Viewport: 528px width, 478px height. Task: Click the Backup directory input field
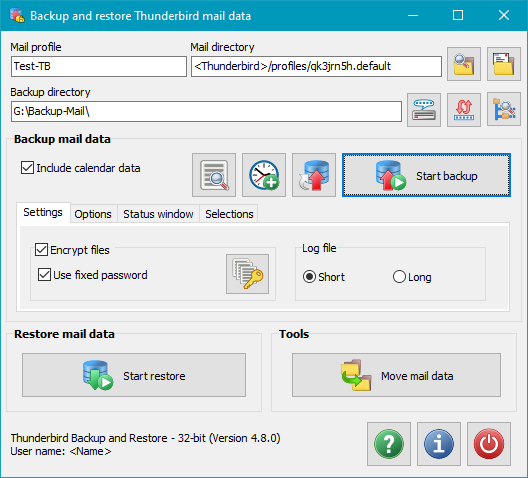tap(206, 111)
